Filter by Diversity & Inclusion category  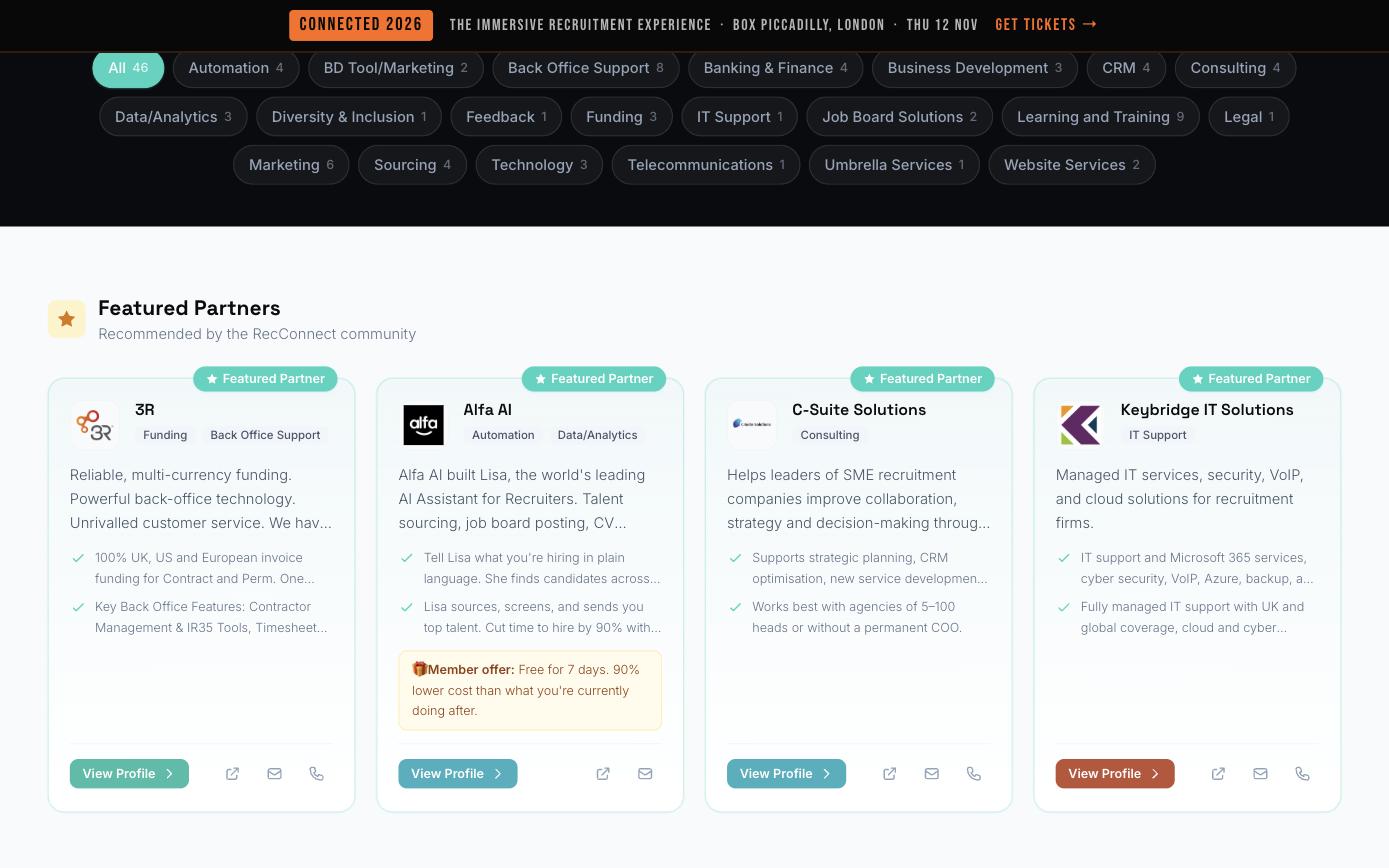tap(349, 117)
